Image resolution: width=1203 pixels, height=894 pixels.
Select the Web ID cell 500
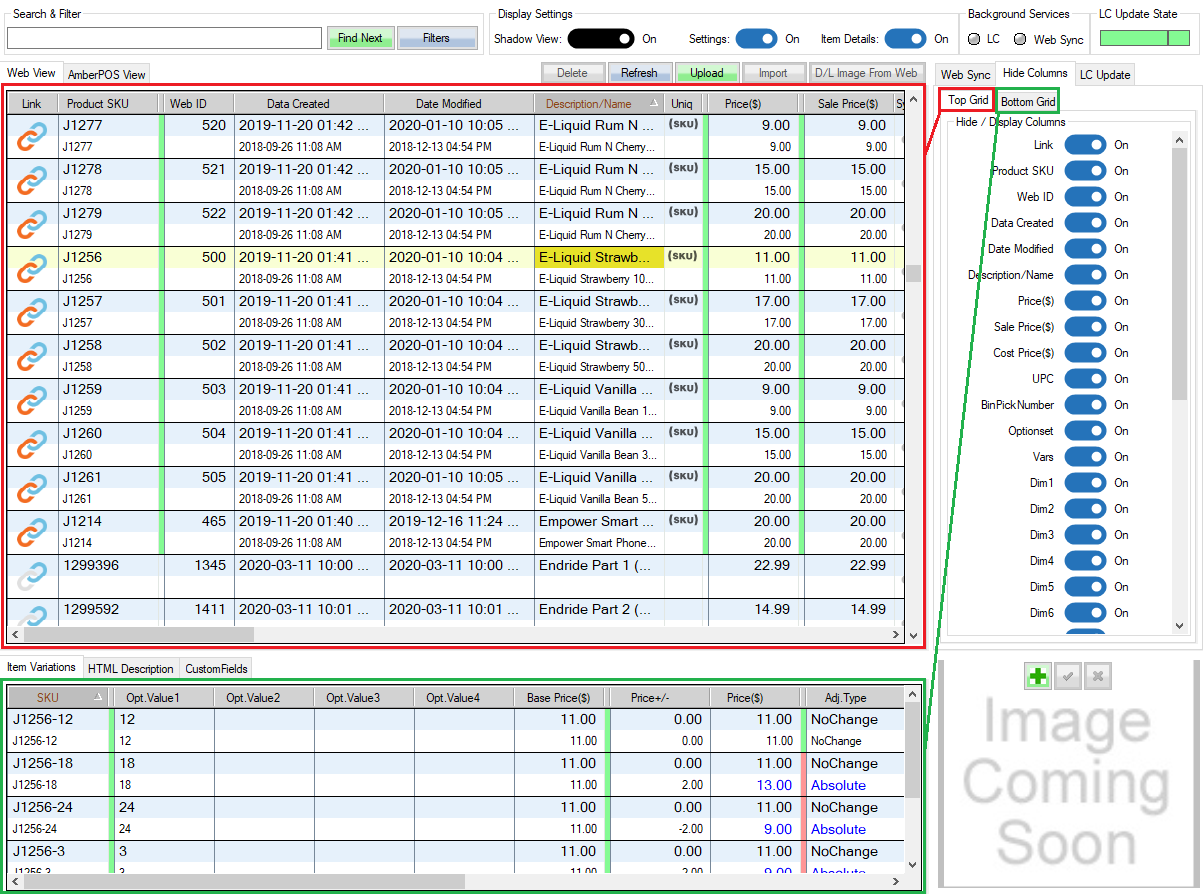pyautogui.click(x=198, y=257)
